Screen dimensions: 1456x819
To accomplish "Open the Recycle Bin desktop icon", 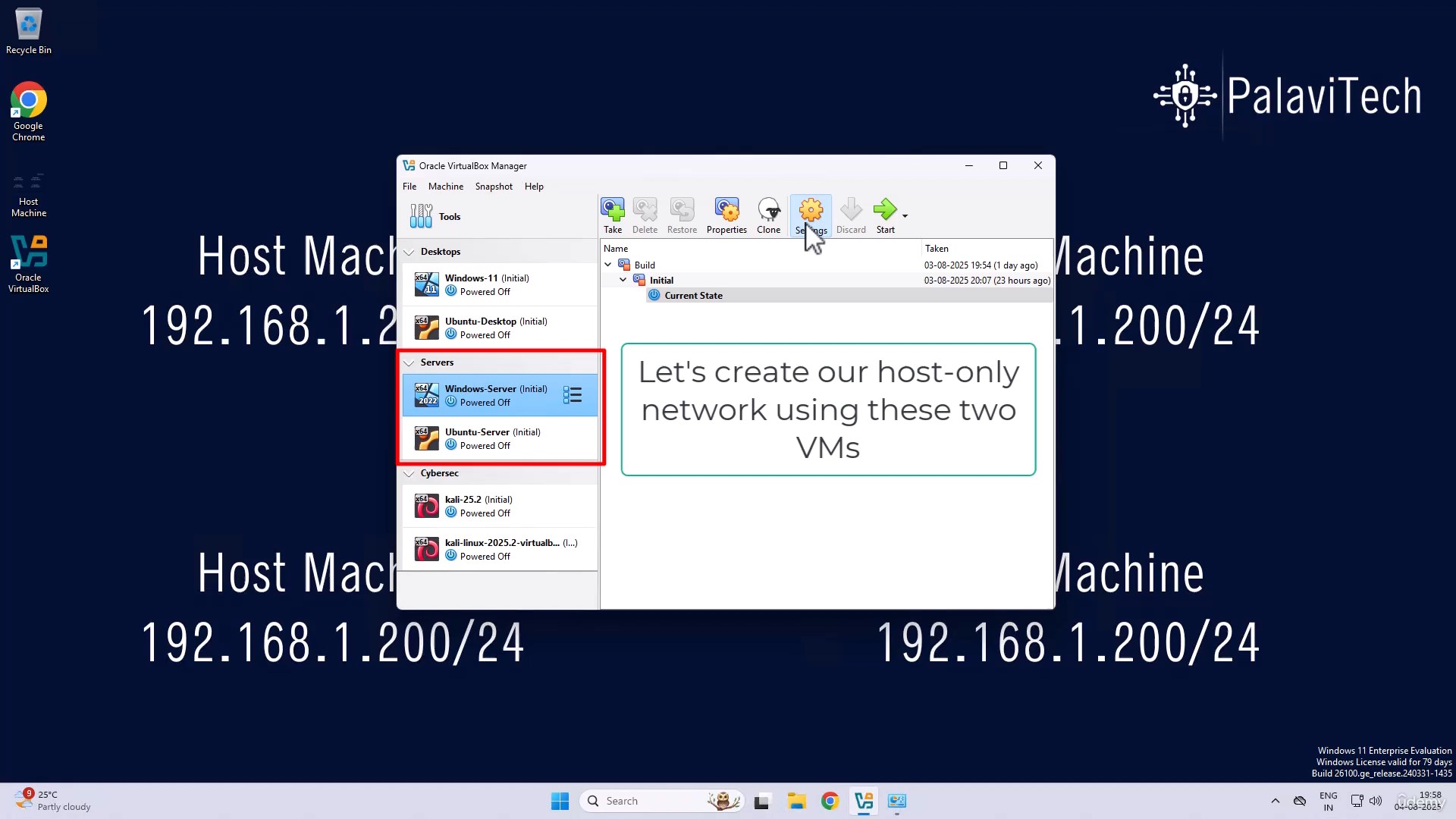I will (29, 31).
